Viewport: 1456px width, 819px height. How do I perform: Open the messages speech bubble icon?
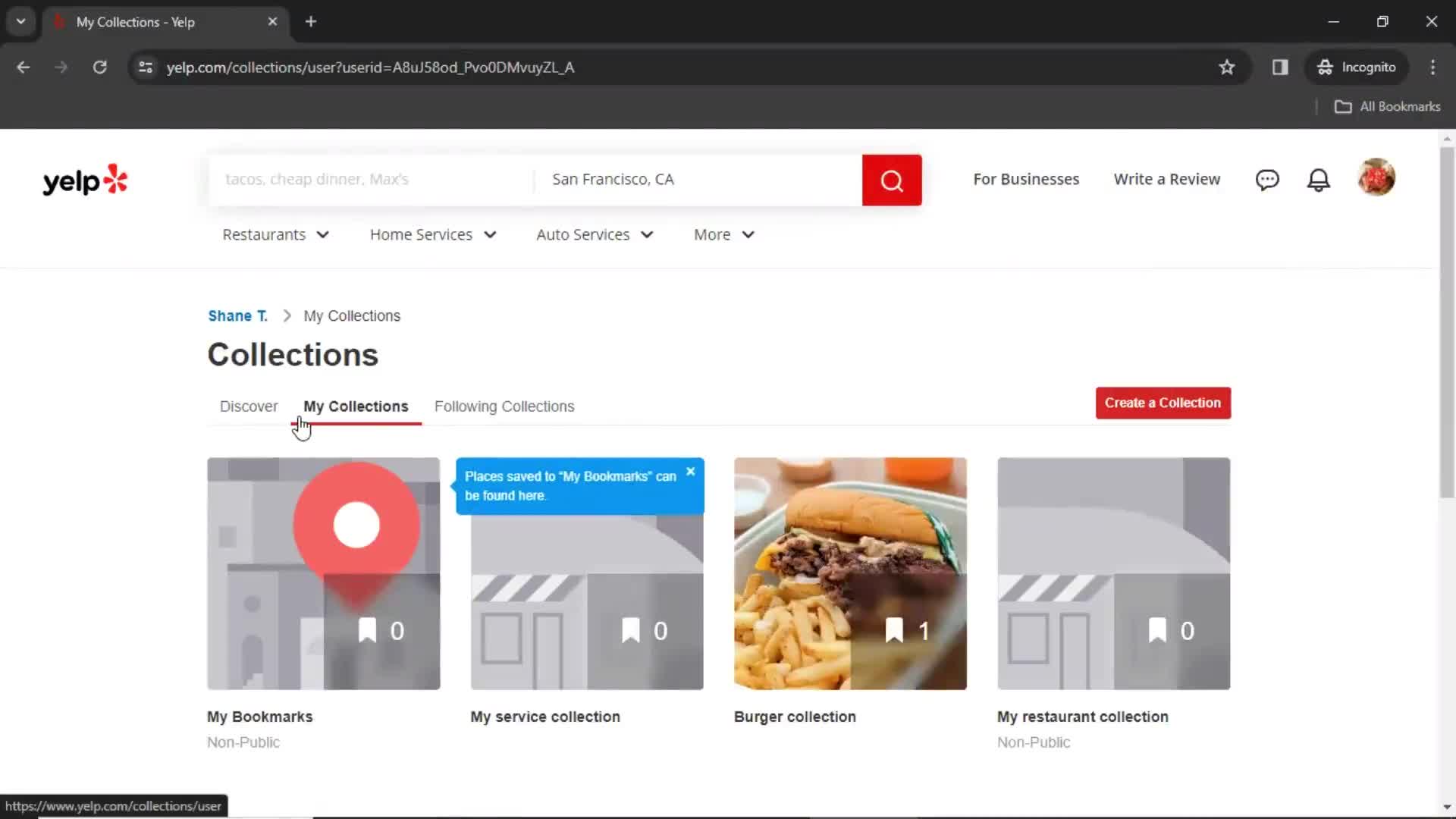[1267, 180]
